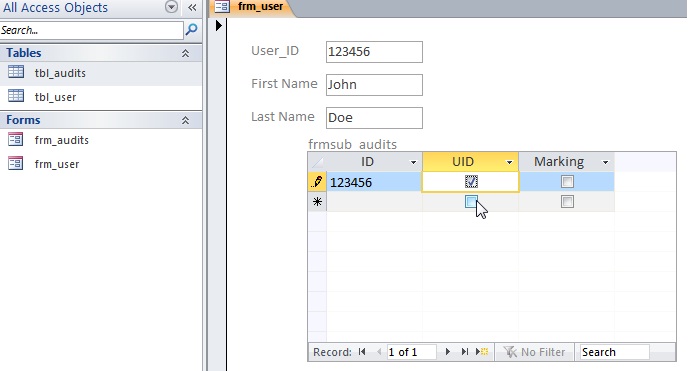The height and width of the screenshot is (371, 694).
Task: Click the User_ID label
Action: (275, 51)
